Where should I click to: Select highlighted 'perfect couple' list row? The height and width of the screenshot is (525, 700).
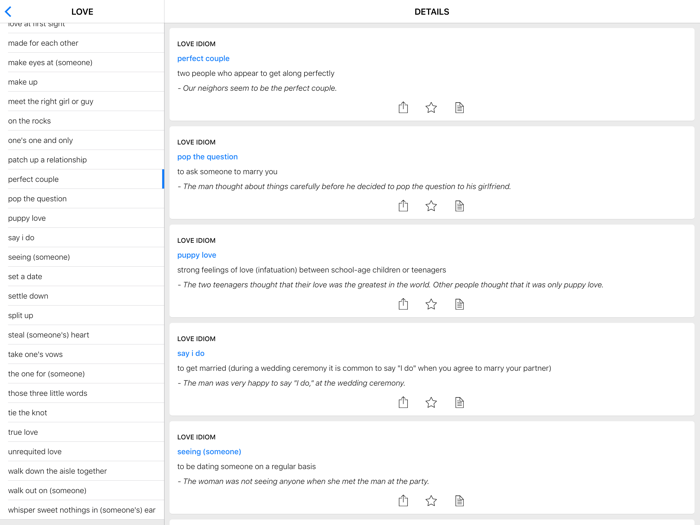point(82,179)
